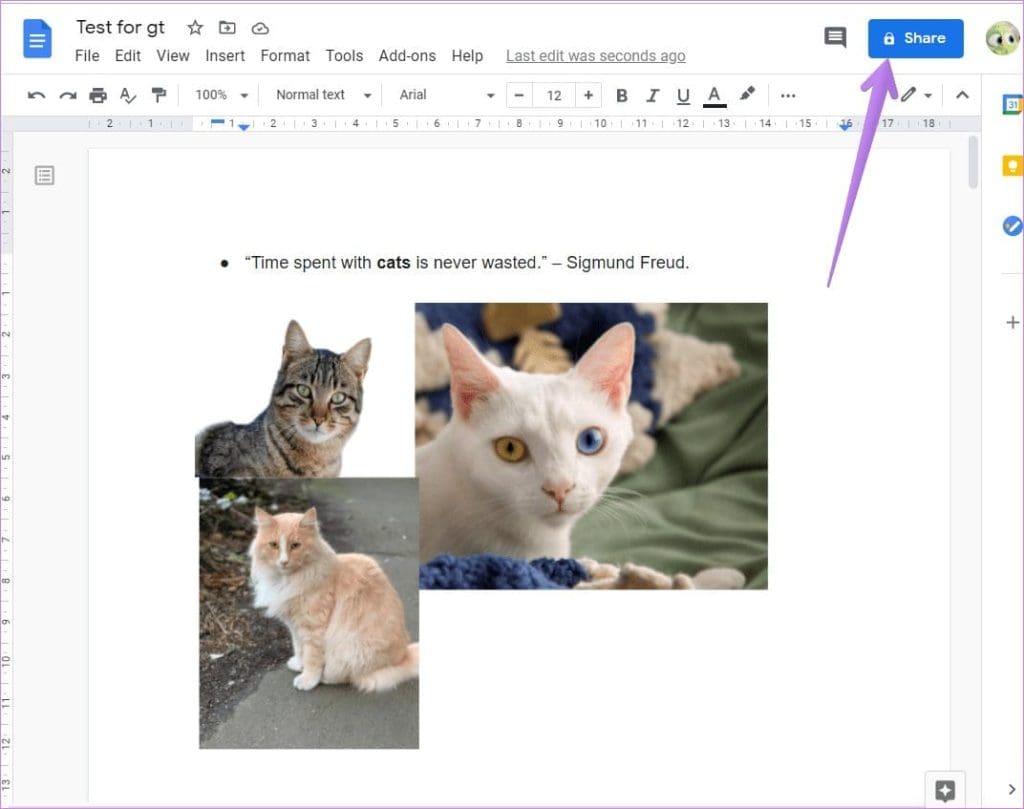The height and width of the screenshot is (809, 1024).
Task: Open Google Calendar side panel
Action: click(1011, 104)
